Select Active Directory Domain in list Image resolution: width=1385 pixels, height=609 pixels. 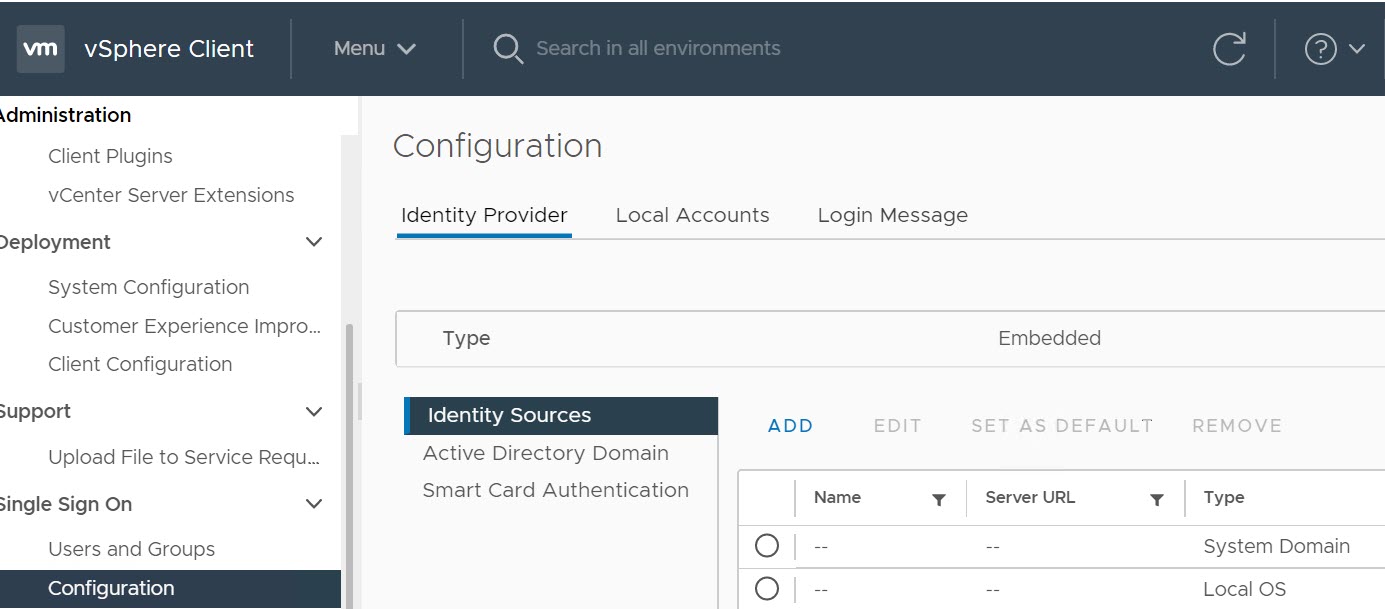[x=545, y=453]
